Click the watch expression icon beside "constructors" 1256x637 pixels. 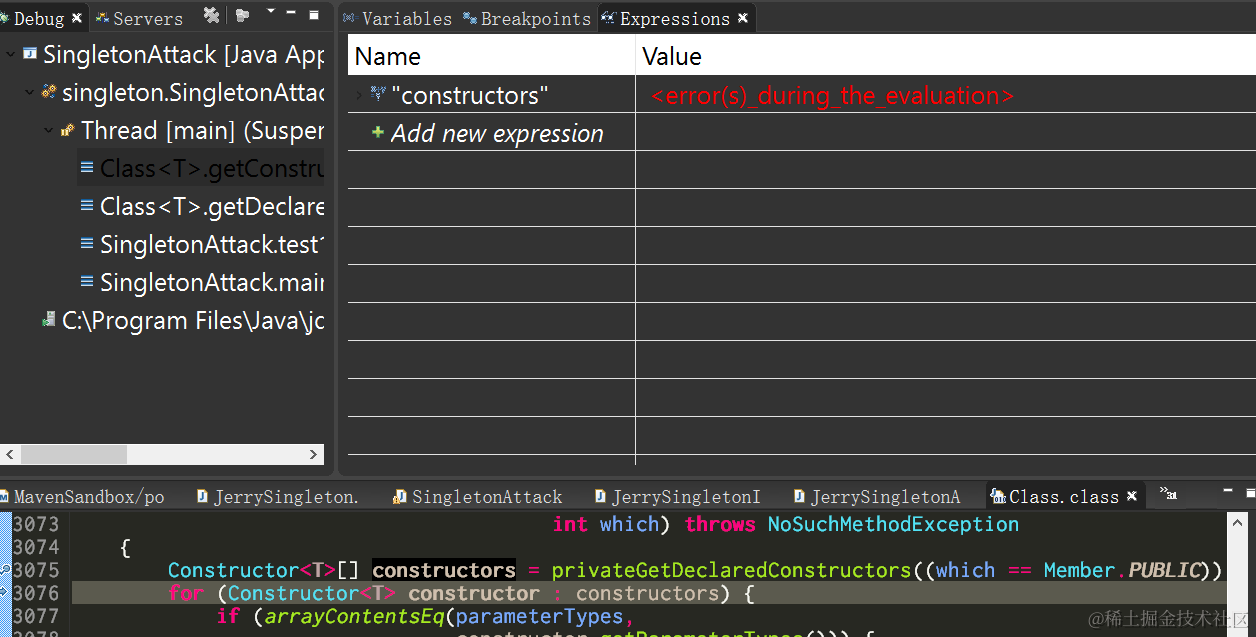[378, 94]
